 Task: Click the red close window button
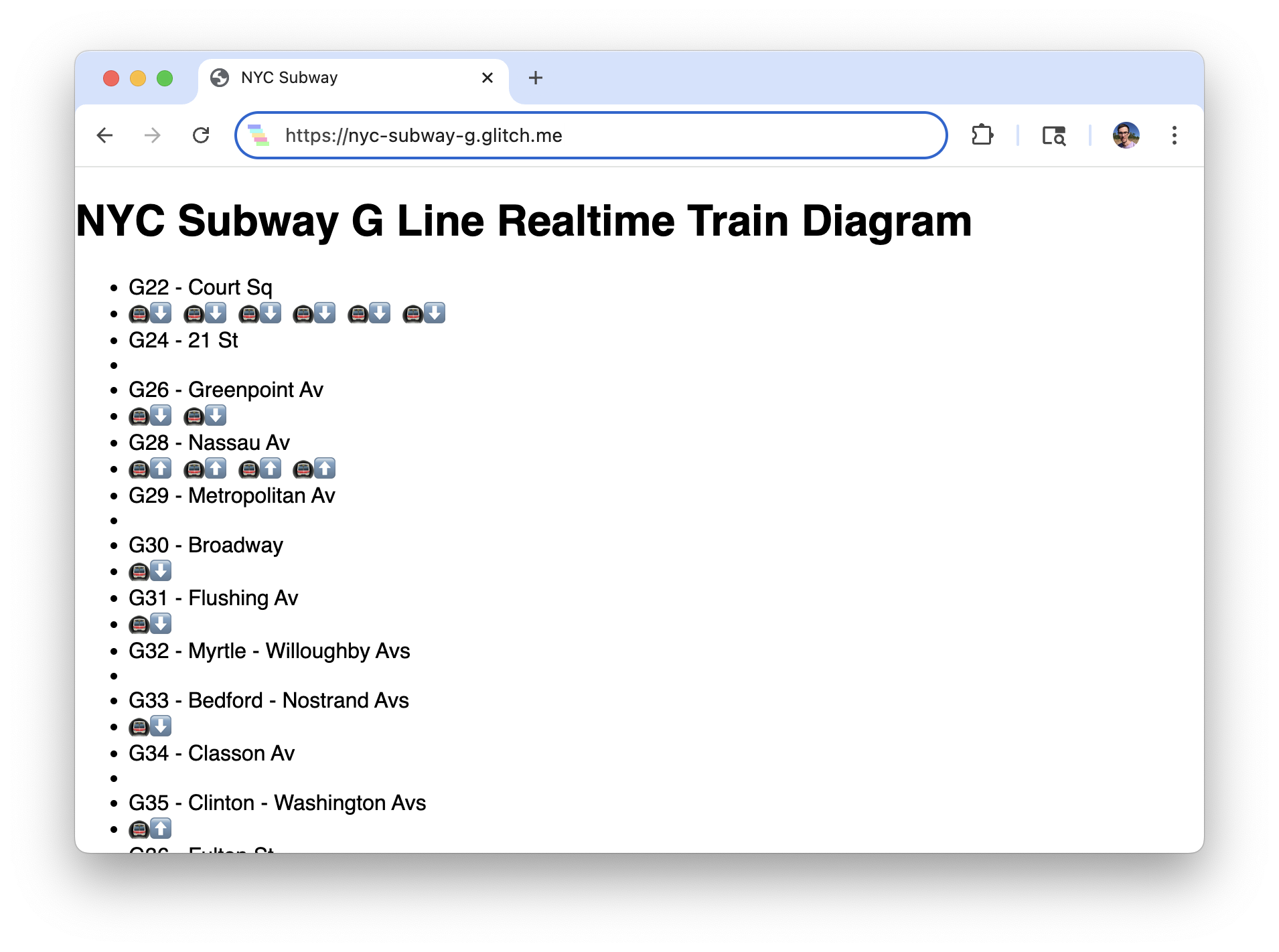(111, 78)
